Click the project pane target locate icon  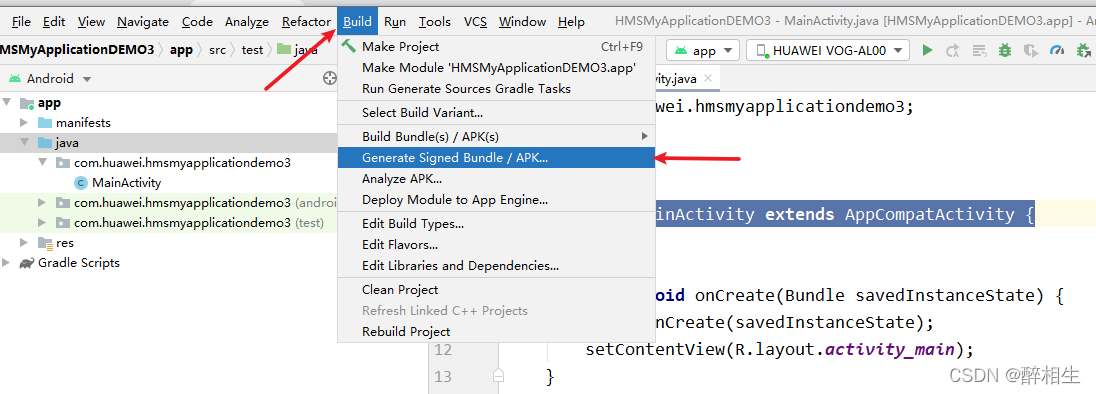coord(329,78)
